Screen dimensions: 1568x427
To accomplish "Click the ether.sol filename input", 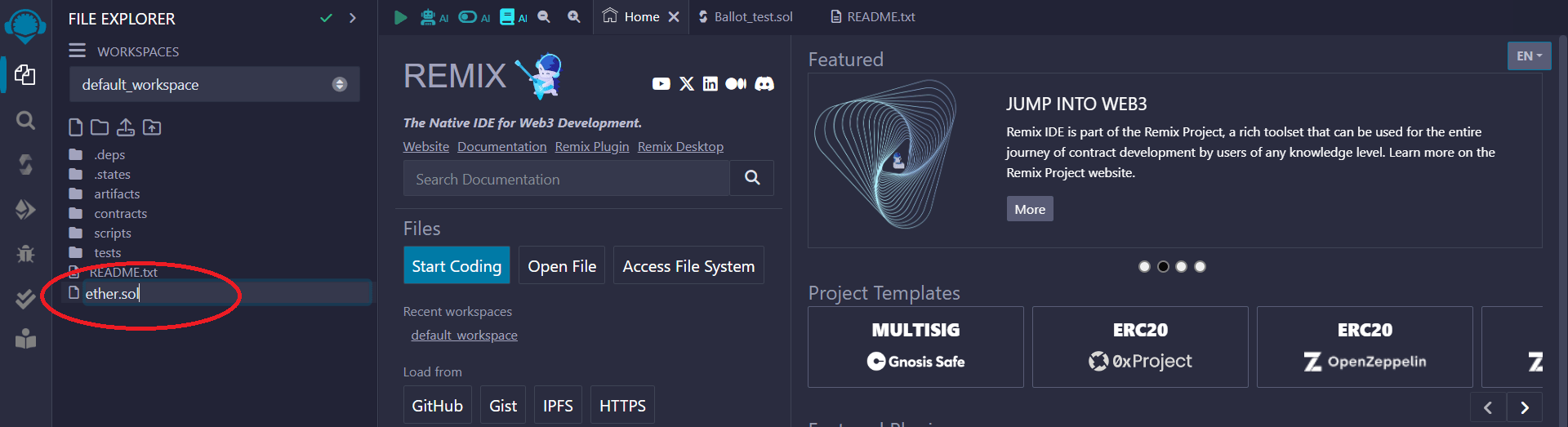I will coord(226,293).
